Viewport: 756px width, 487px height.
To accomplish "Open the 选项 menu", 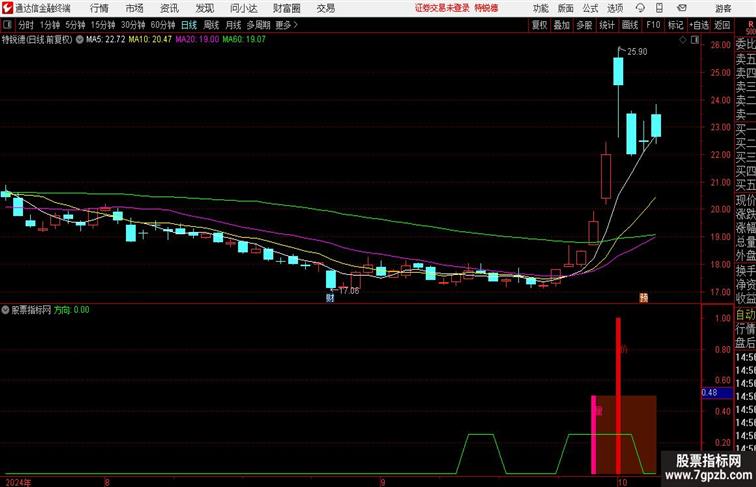I will (615, 8).
